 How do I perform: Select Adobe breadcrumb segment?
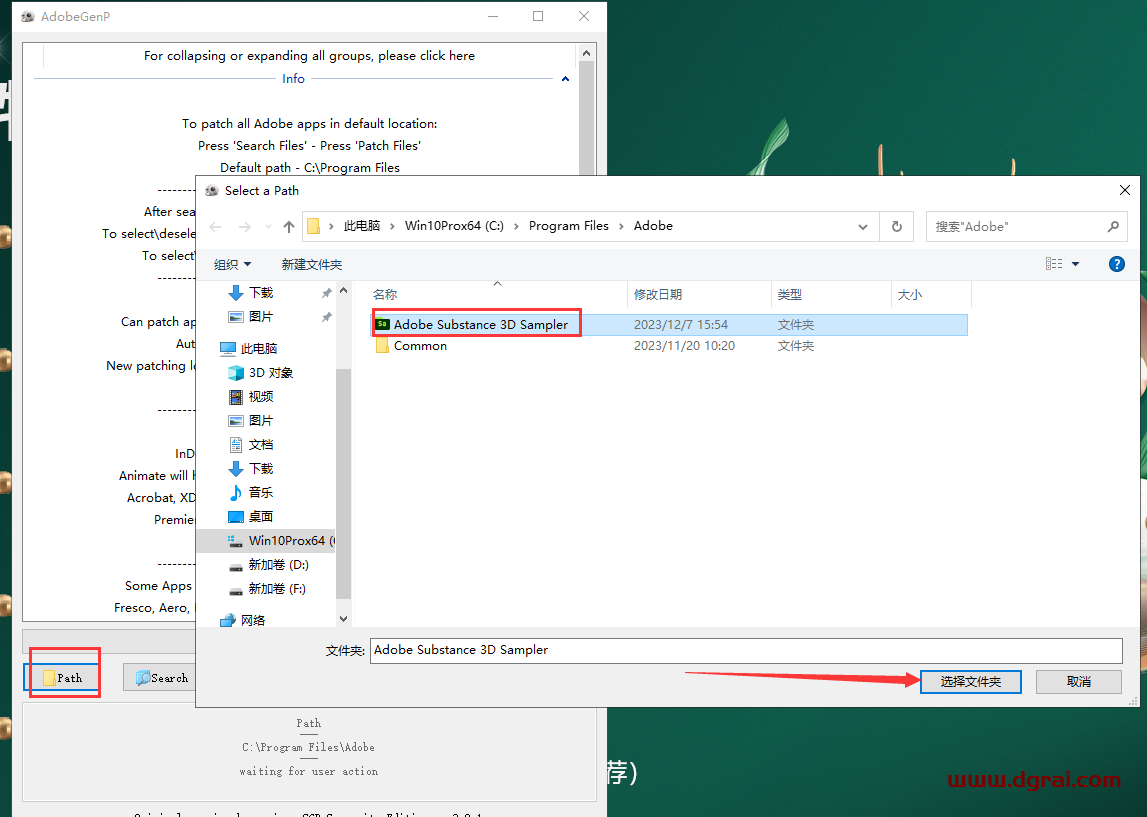653,226
